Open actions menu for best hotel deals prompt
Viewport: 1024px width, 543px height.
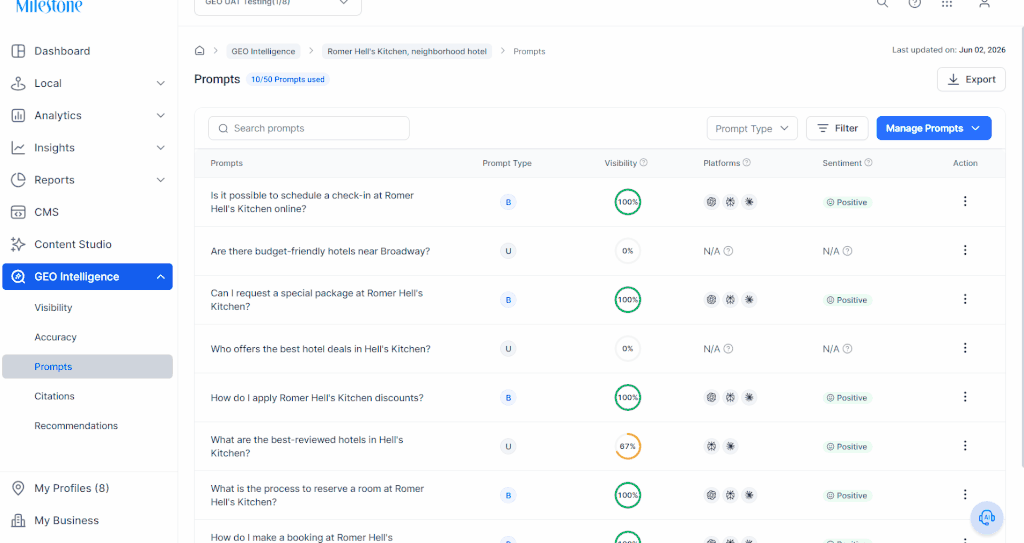(965, 348)
